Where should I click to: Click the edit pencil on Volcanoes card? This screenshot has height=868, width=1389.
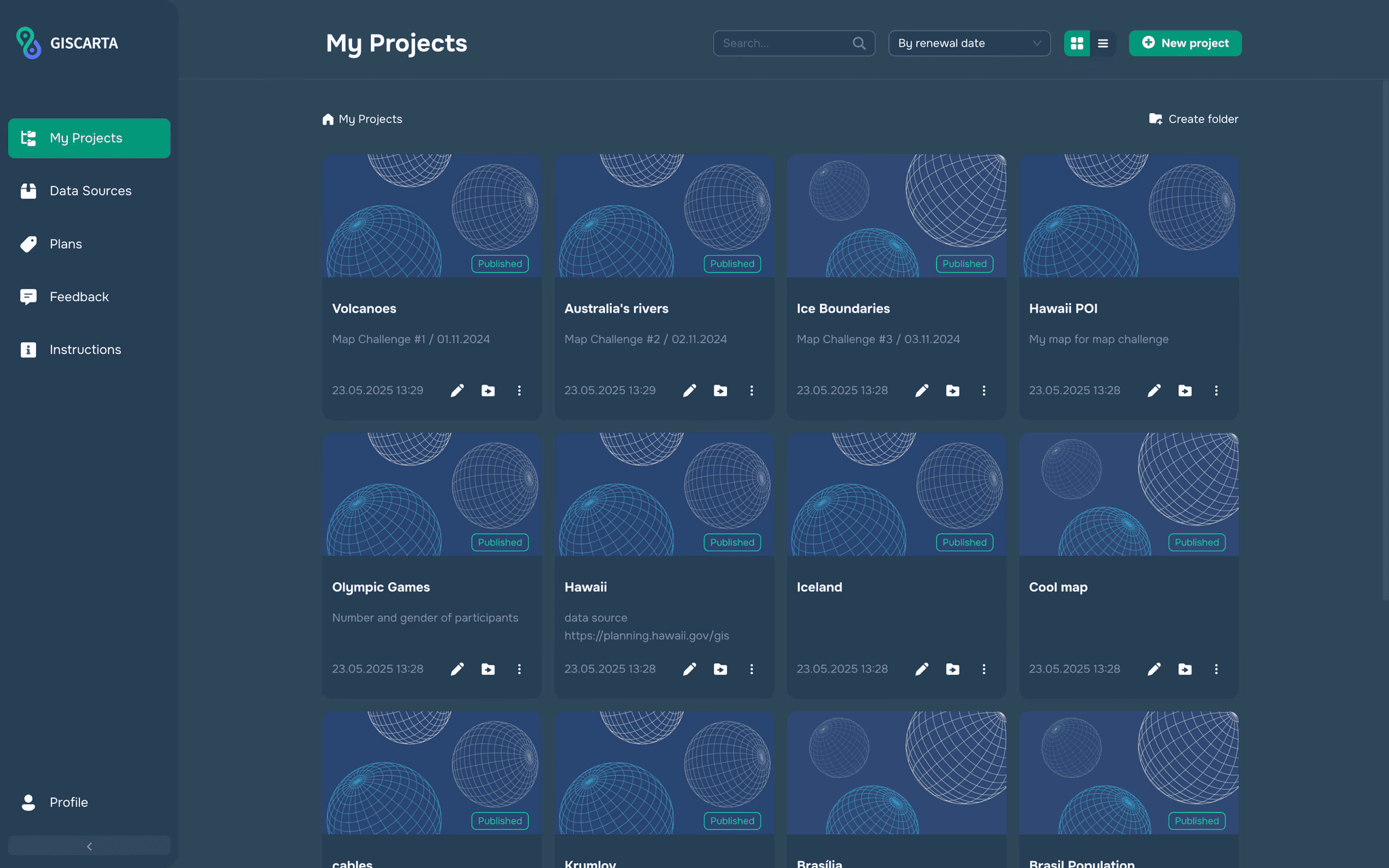tap(457, 391)
